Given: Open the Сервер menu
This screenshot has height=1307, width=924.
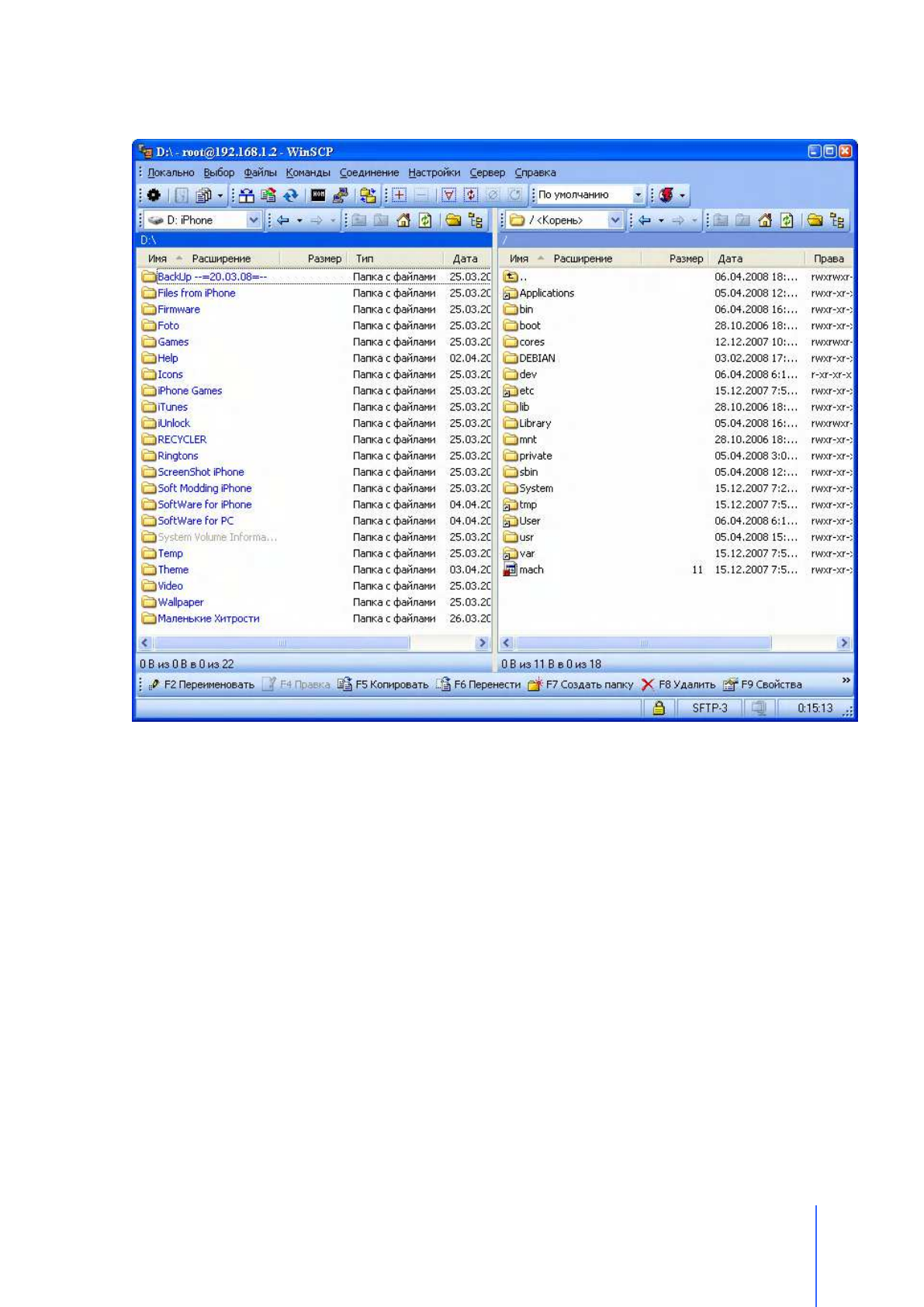Looking at the screenshot, I should click(x=487, y=172).
